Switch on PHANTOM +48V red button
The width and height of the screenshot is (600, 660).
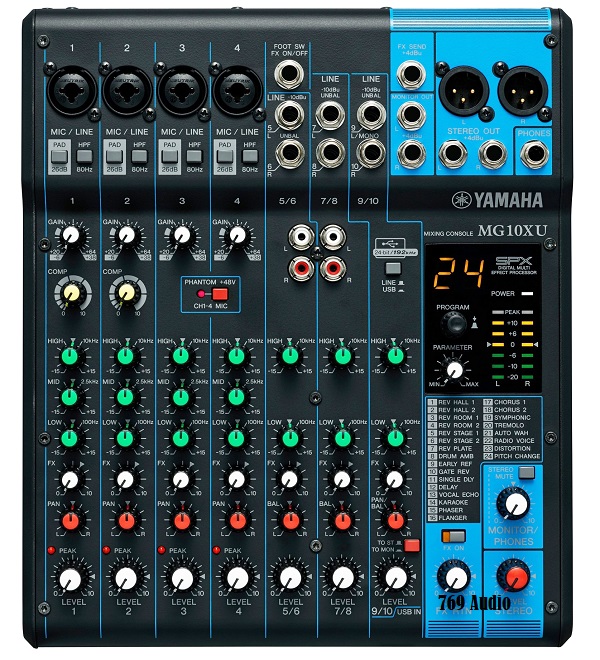(x=220, y=294)
